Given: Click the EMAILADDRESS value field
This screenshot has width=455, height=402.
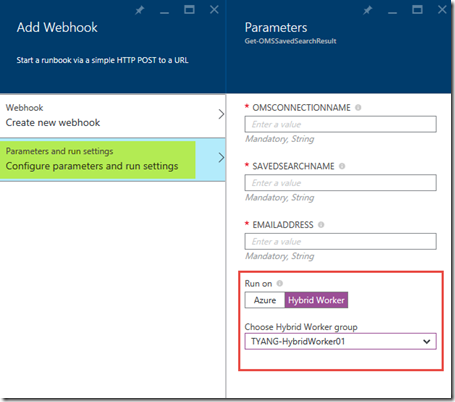Looking at the screenshot, I should [x=340, y=241].
